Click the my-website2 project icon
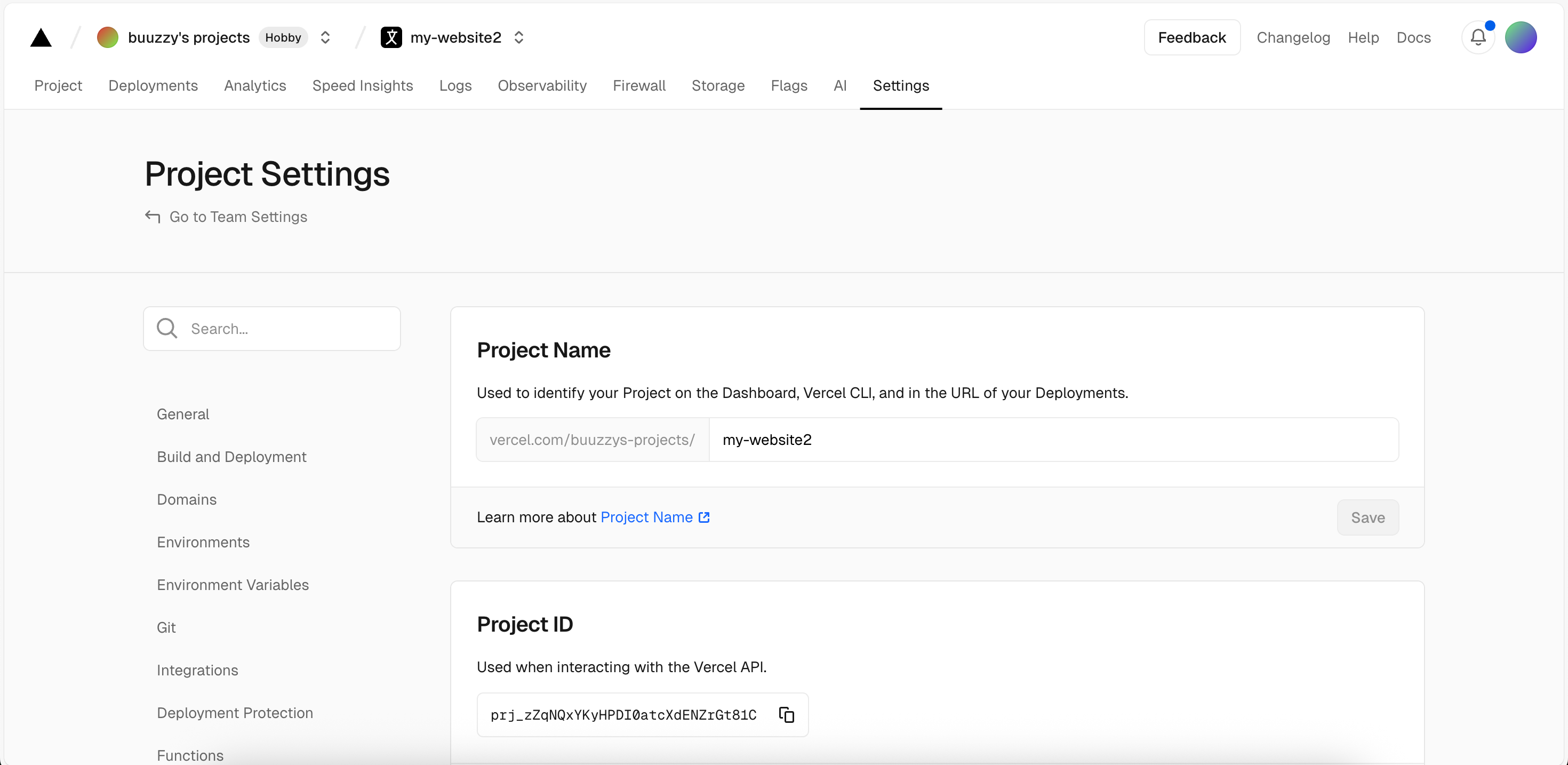 (391, 38)
